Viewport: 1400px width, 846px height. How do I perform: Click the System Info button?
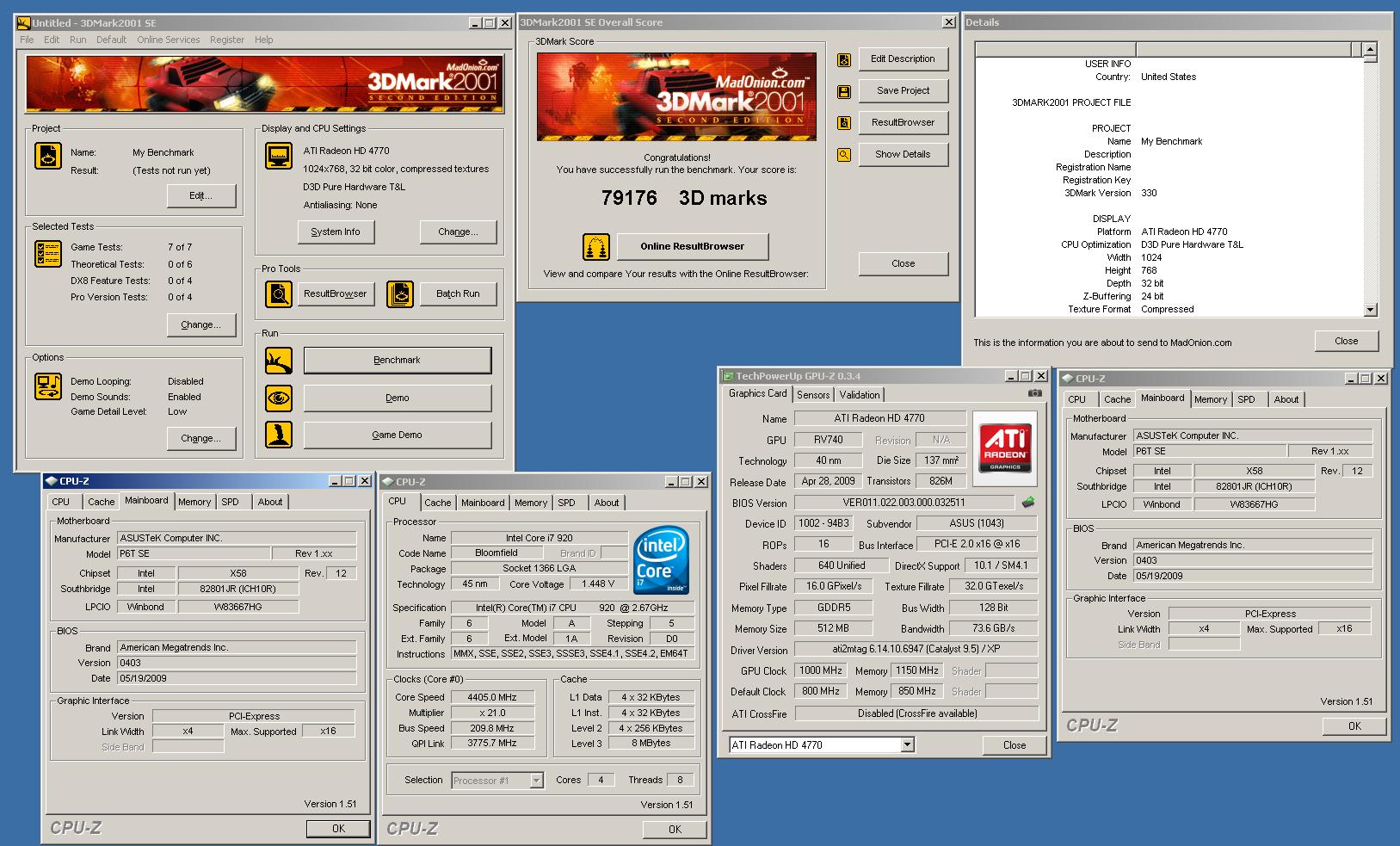click(x=336, y=232)
